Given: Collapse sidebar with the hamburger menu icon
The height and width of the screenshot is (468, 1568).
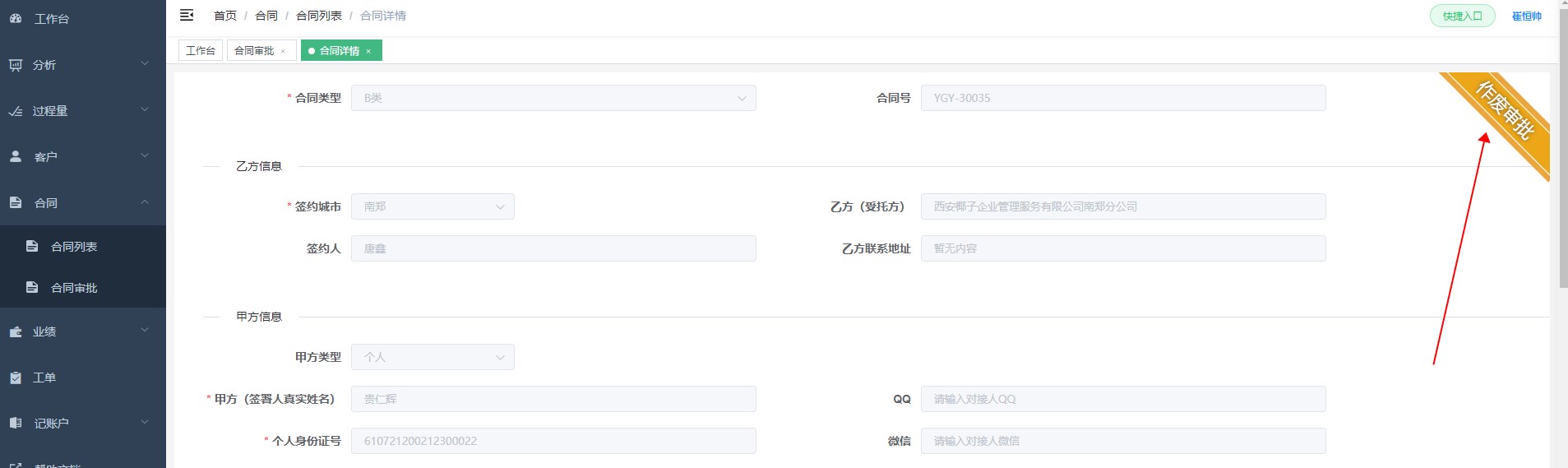Looking at the screenshot, I should (x=187, y=15).
